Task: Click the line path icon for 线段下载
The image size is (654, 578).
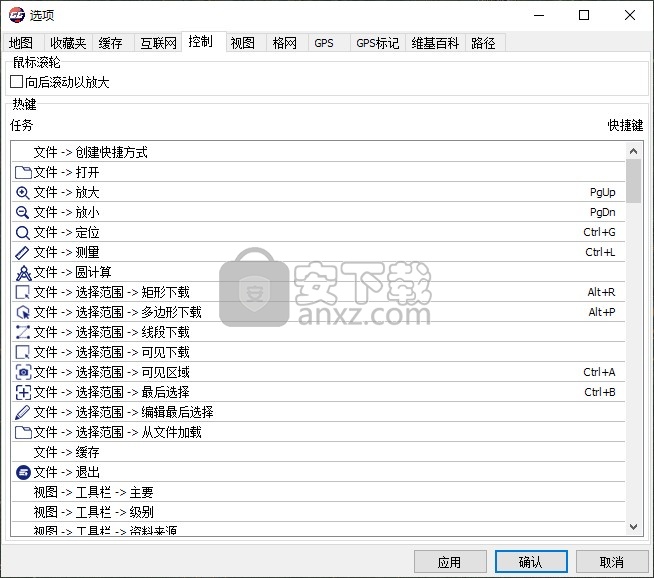Action: coord(23,332)
